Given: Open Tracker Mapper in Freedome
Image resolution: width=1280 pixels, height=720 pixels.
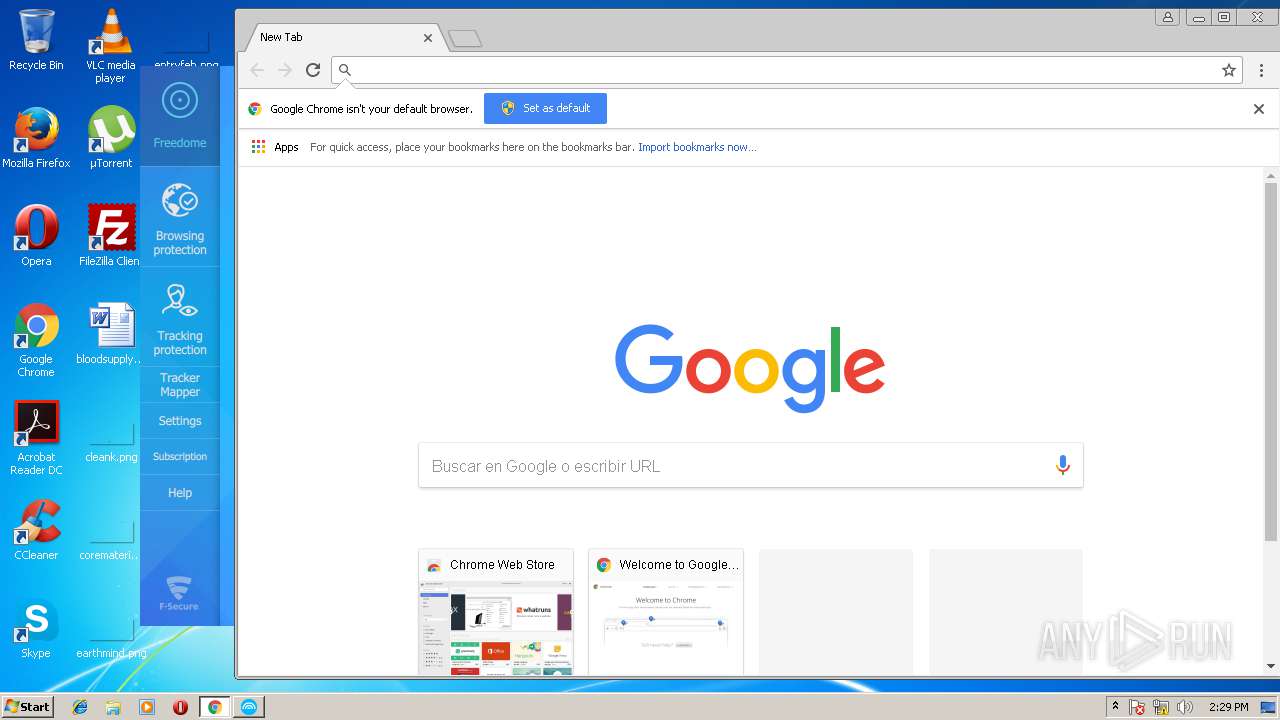Looking at the screenshot, I should (180, 385).
